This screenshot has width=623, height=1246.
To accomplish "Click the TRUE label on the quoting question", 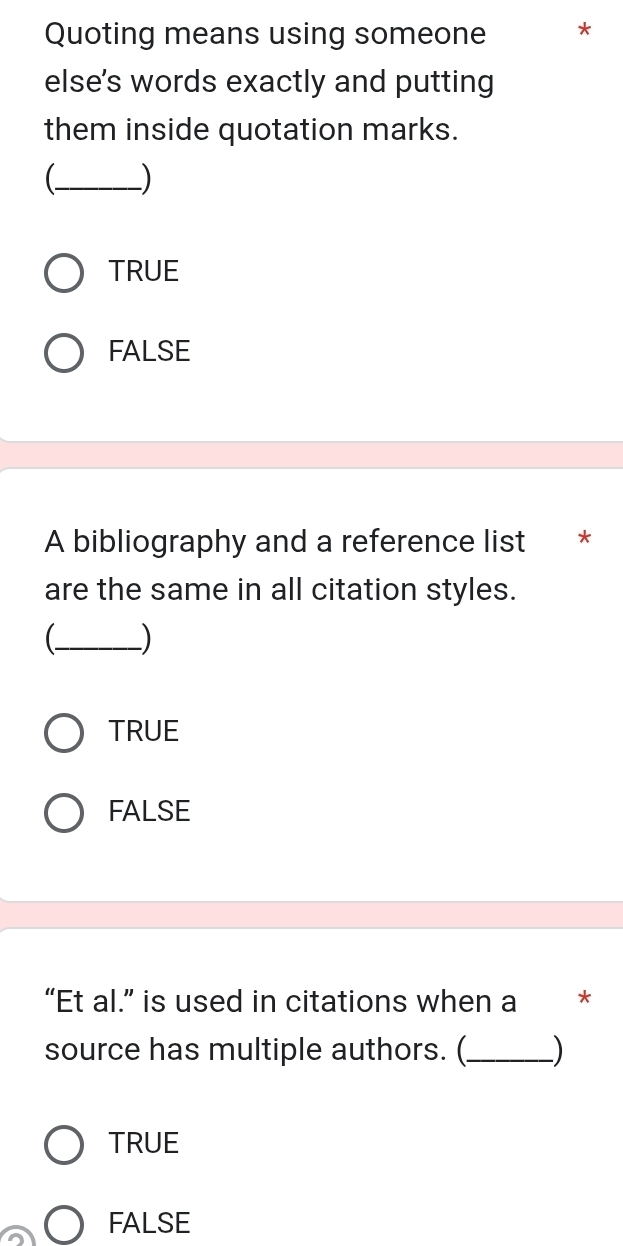I will pos(143,271).
